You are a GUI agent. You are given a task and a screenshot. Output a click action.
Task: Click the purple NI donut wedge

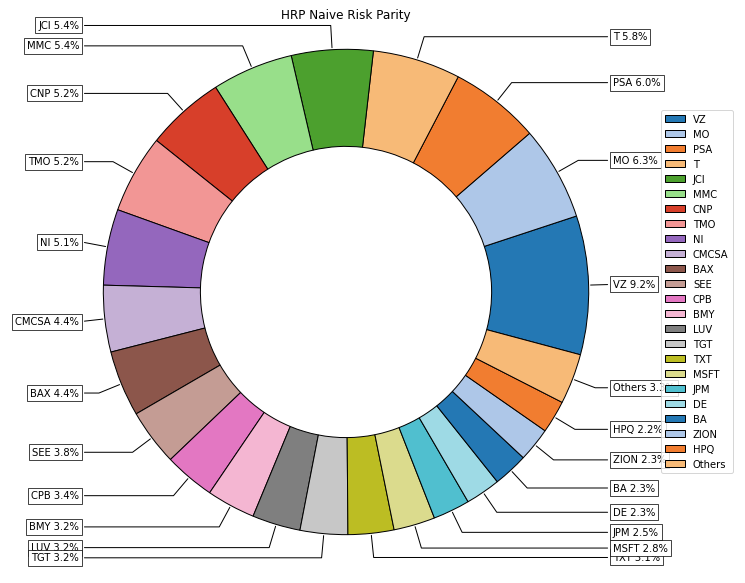[155, 250]
